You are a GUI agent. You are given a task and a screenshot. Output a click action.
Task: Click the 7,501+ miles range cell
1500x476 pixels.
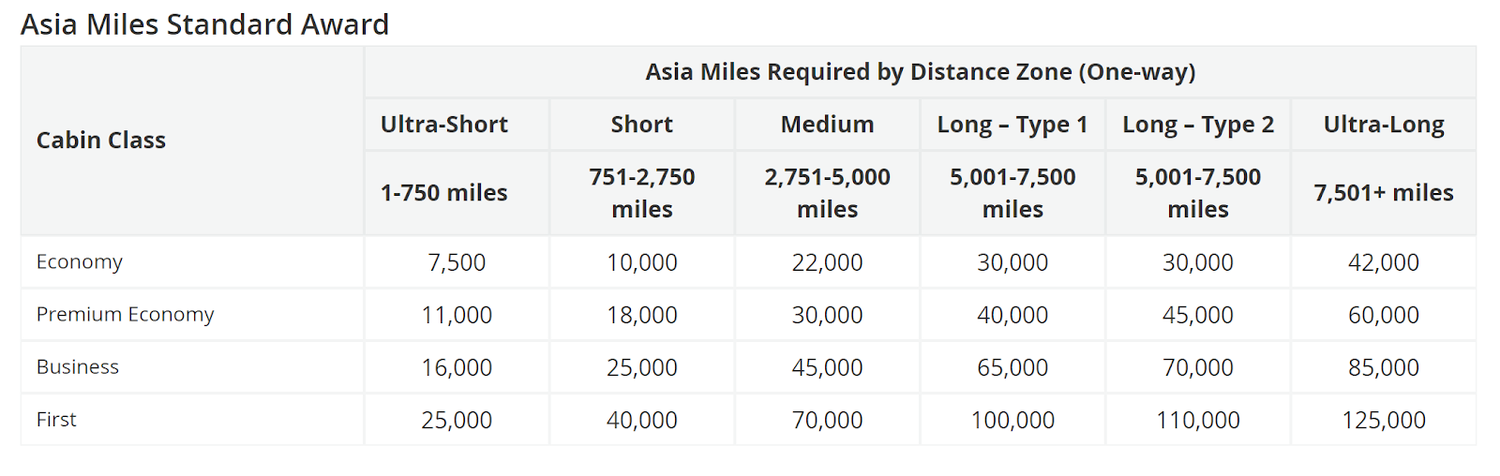click(x=1384, y=193)
